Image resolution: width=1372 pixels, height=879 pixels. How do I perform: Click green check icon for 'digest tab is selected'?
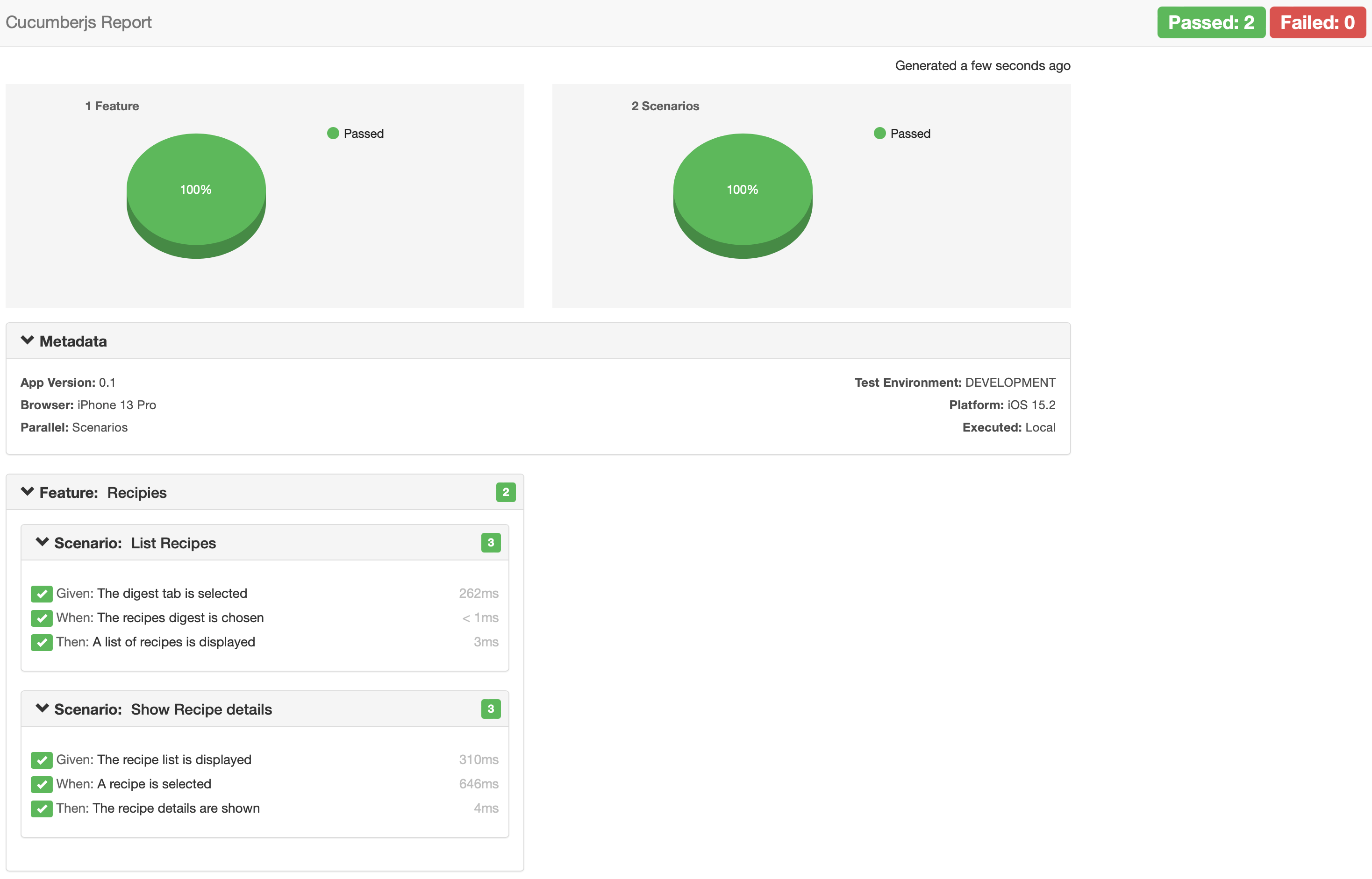pos(41,594)
